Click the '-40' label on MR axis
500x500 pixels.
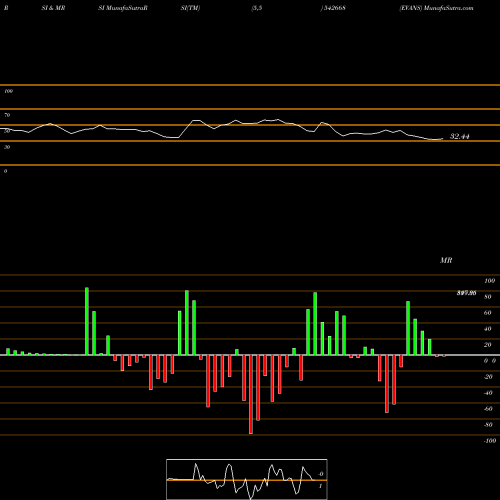(488, 393)
